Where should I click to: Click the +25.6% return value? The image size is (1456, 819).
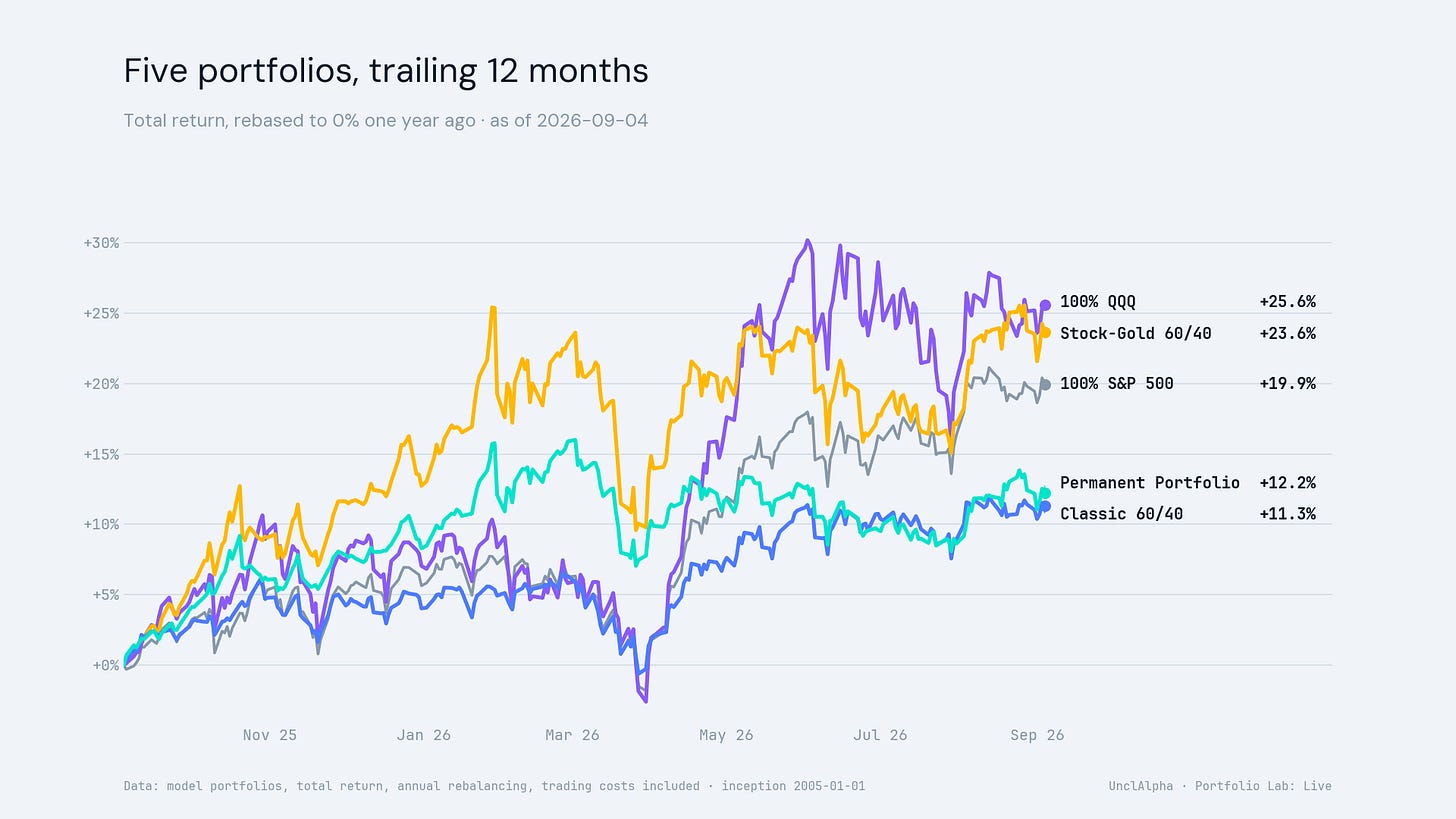(1287, 302)
